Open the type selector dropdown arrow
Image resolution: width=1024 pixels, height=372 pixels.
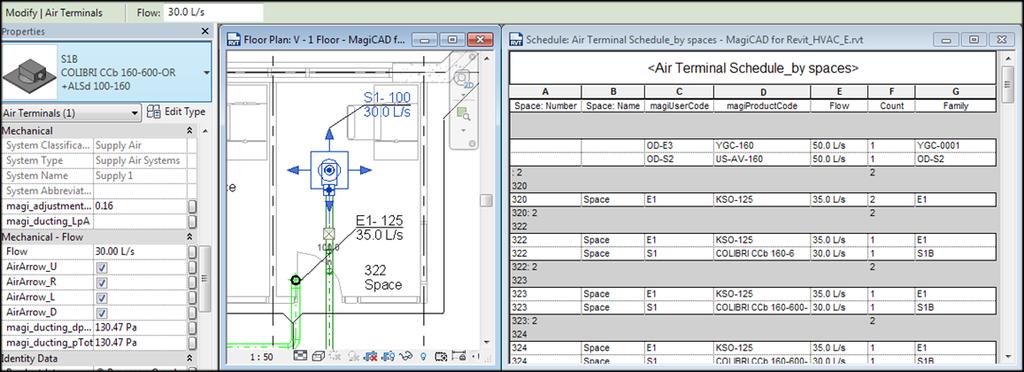pos(206,72)
